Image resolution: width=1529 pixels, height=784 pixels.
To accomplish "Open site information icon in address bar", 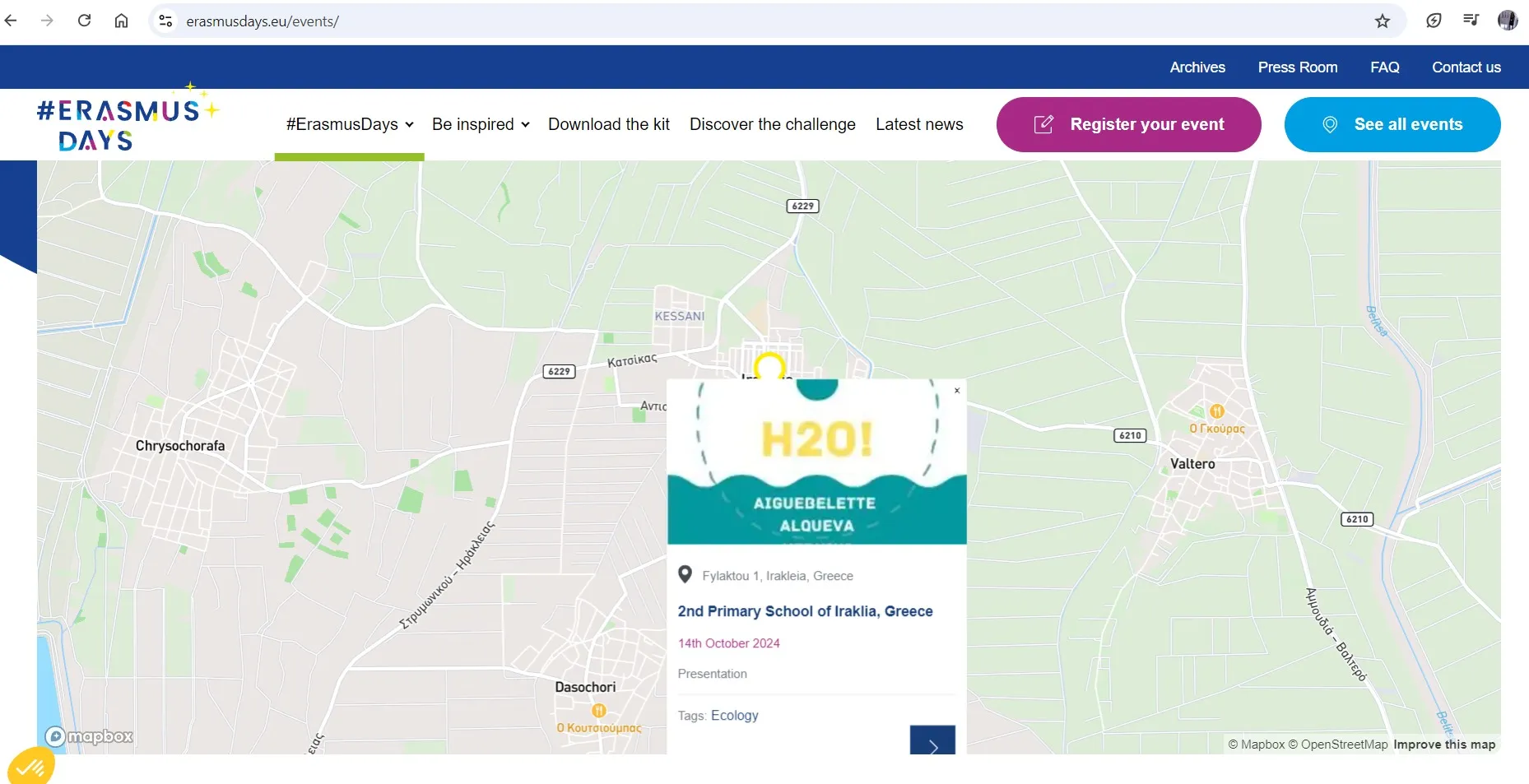I will click(165, 21).
